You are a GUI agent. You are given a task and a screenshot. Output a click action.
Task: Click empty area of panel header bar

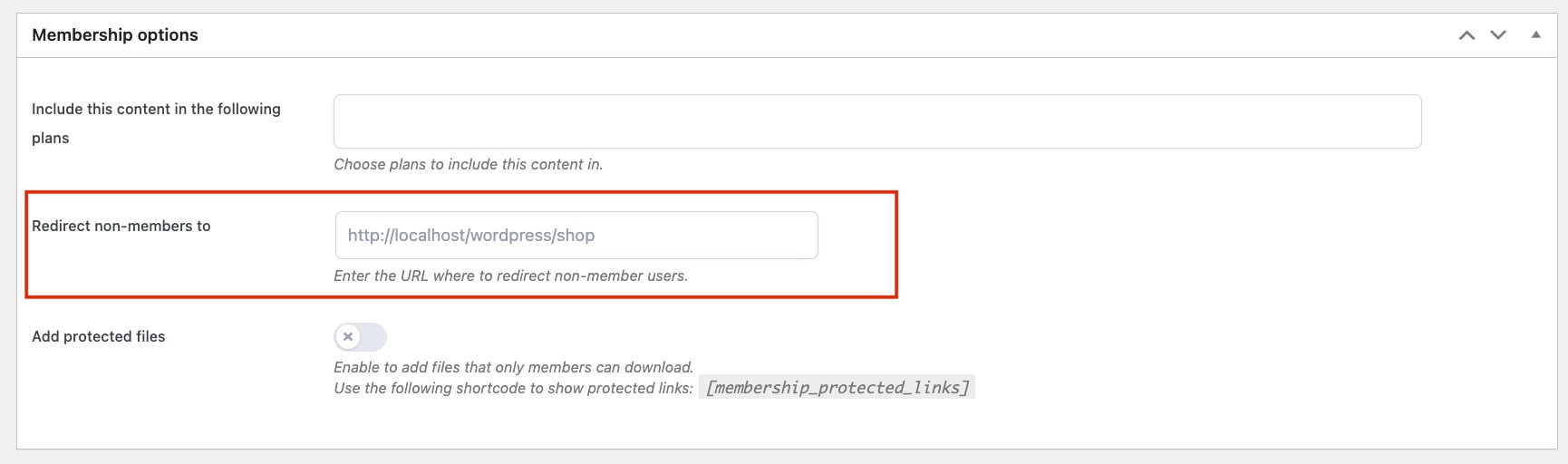[816, 35]
